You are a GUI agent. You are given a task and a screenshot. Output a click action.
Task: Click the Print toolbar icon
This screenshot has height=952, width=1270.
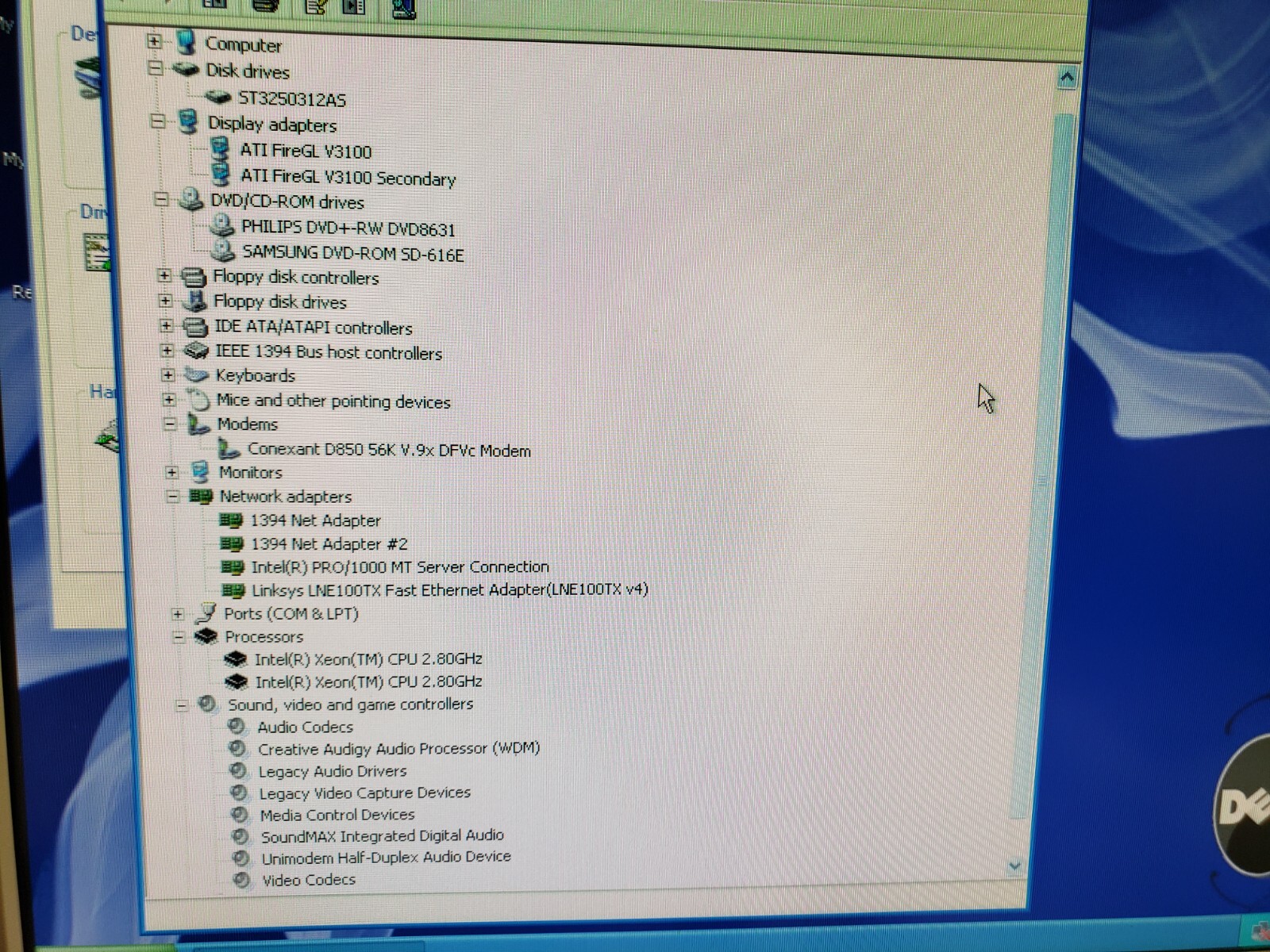(265, 6)
